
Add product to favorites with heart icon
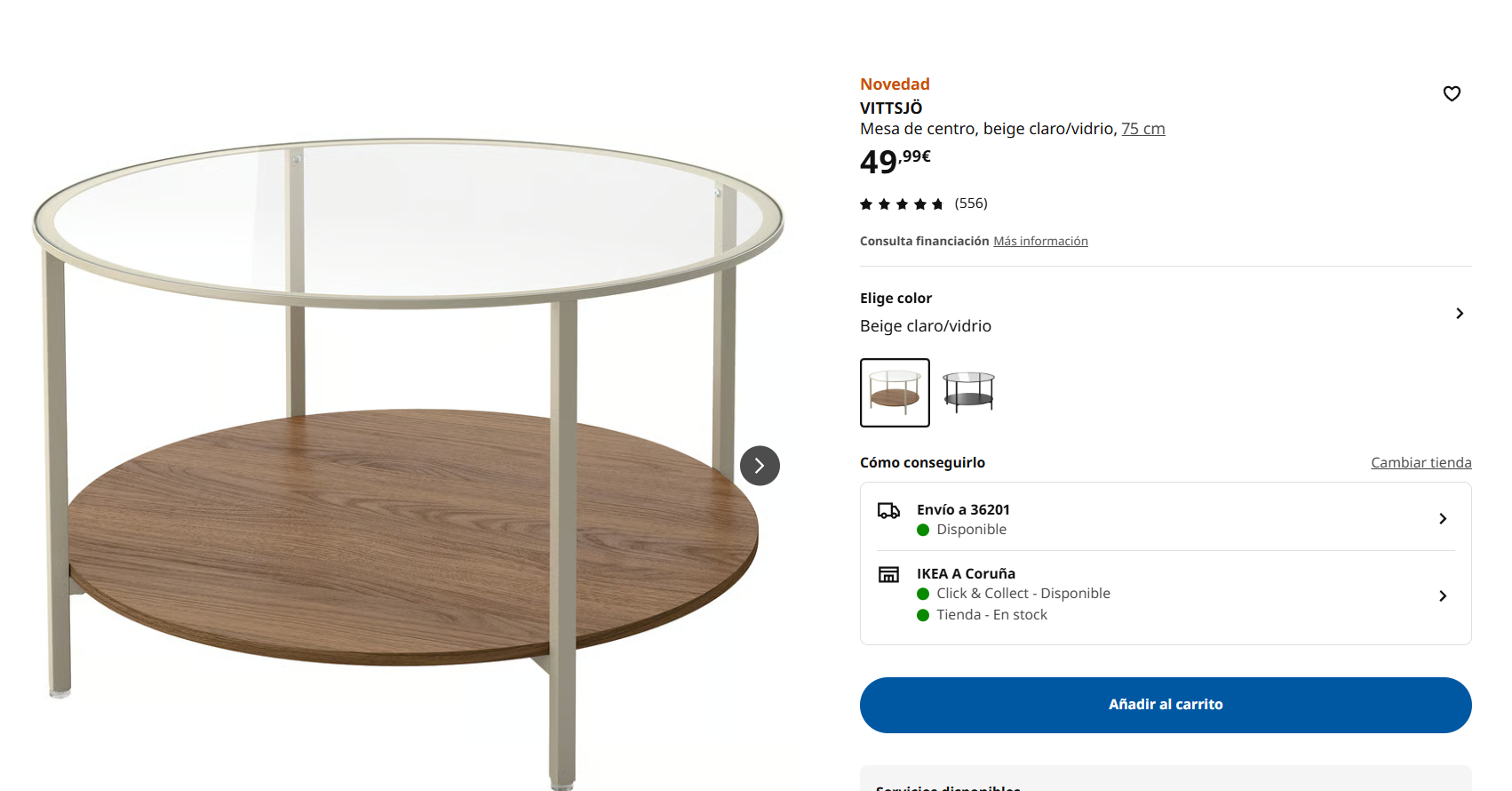1452,93
